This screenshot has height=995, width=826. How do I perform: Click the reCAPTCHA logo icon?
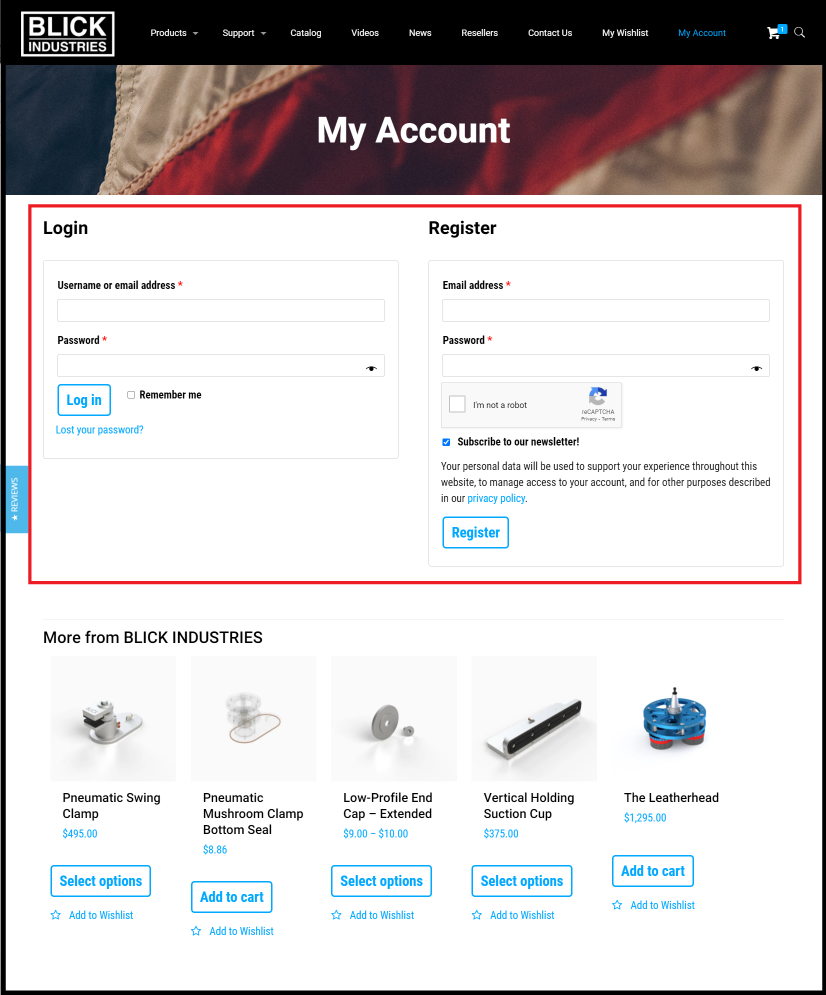coord(598,397)
